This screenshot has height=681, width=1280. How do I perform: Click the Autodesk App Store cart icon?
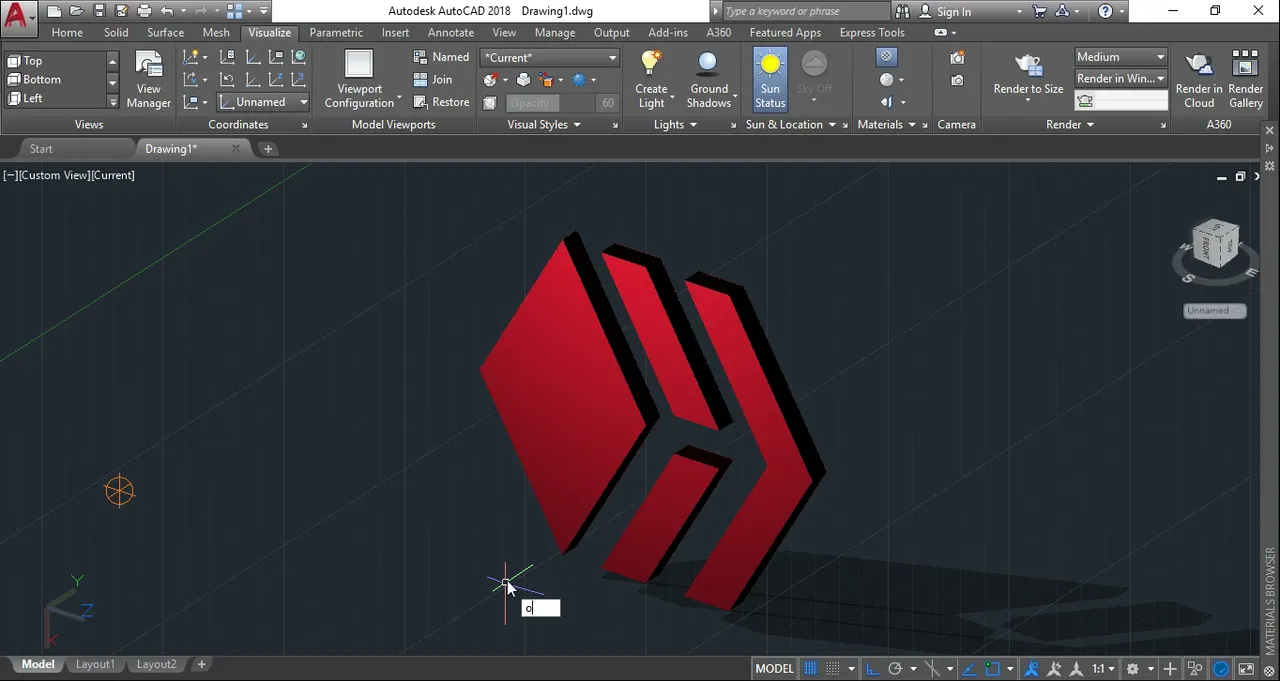(x=1040, y=12)
